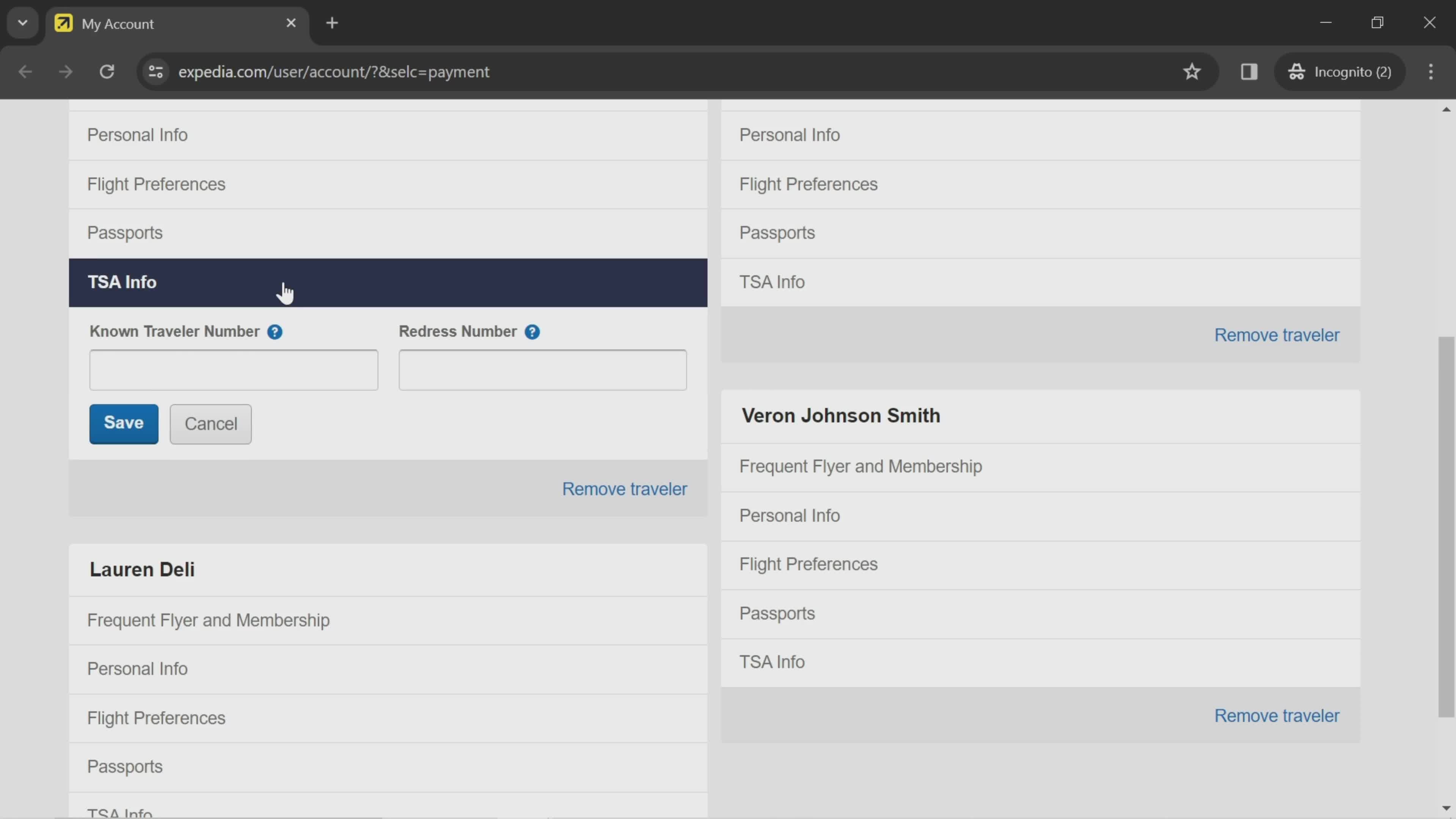Click the Known Traveler Number help icon

tap(275, 331)
